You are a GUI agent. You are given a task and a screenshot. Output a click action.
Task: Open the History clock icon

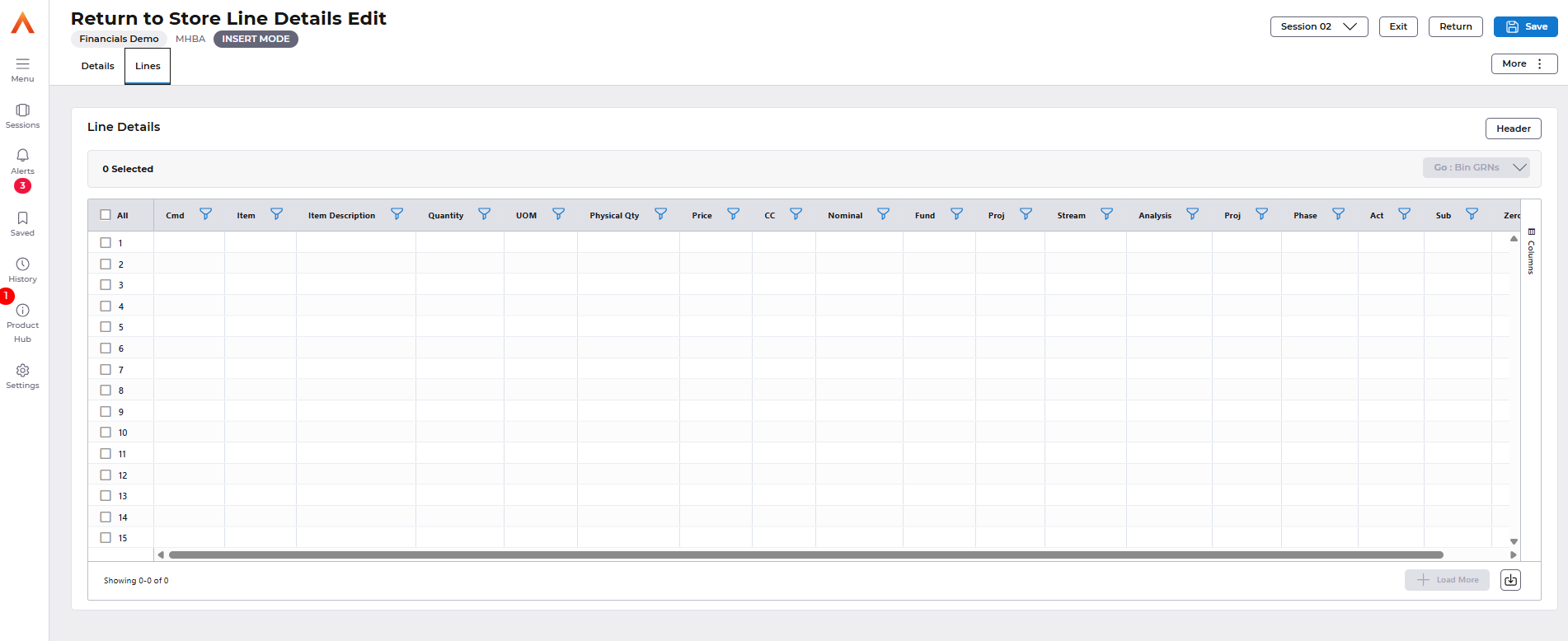tap(23, 264)
